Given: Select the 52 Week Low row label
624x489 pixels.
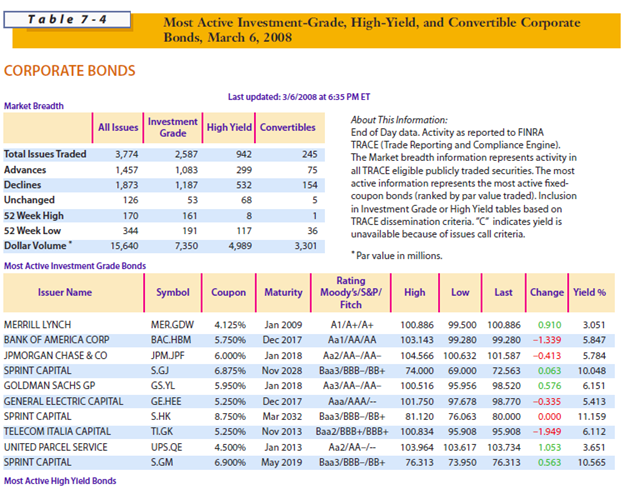Looking at the screenshot, I should coord(32,230).
